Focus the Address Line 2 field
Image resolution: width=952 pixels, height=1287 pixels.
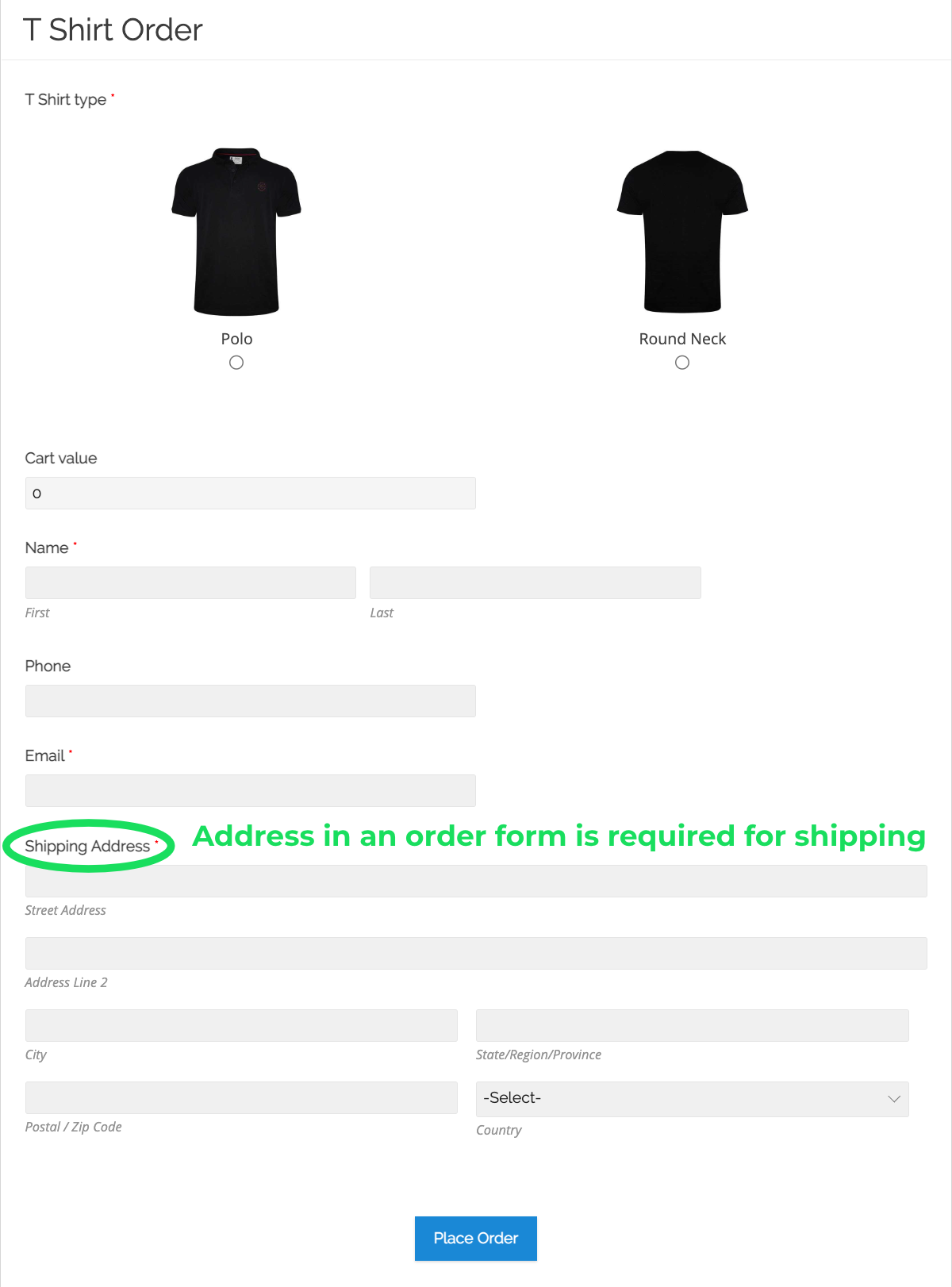click(476, 953)
